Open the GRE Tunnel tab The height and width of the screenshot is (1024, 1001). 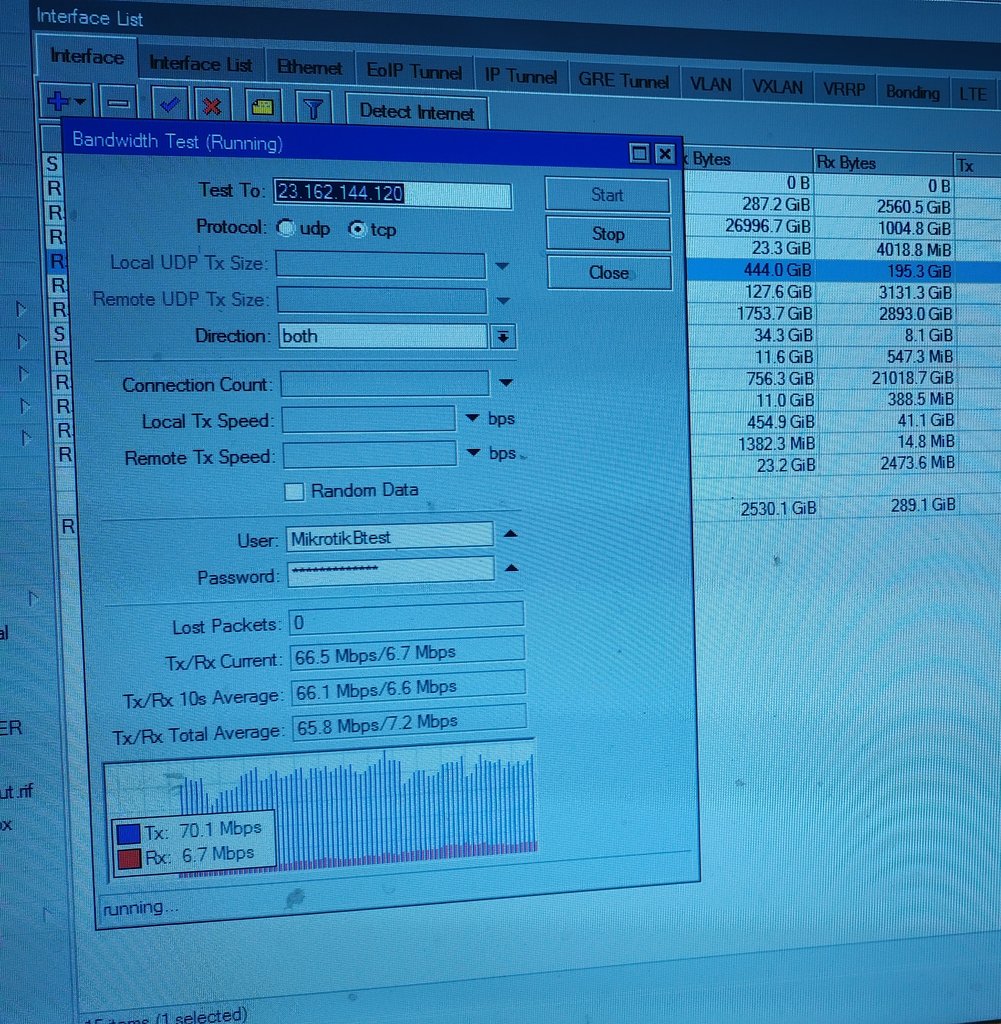[x=624, y=80]
